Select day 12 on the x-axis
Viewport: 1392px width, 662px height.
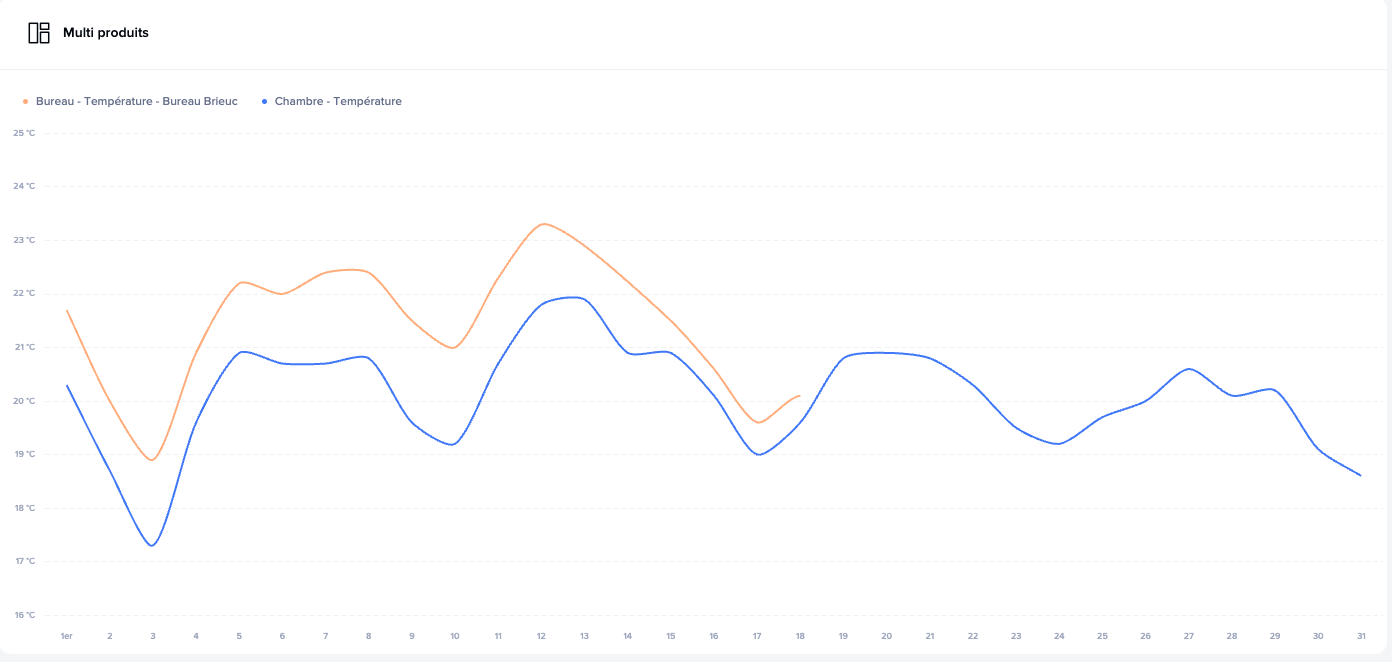[541, 636]
